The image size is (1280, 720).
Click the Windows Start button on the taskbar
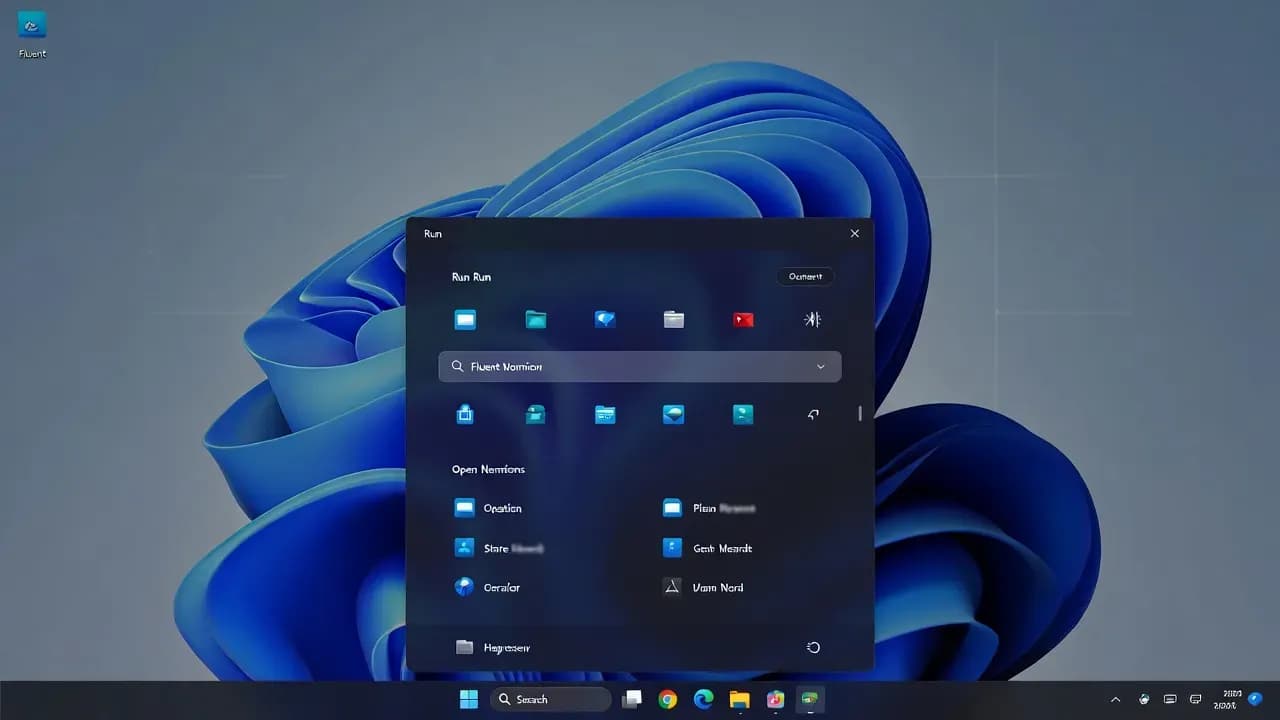(468, 699)
